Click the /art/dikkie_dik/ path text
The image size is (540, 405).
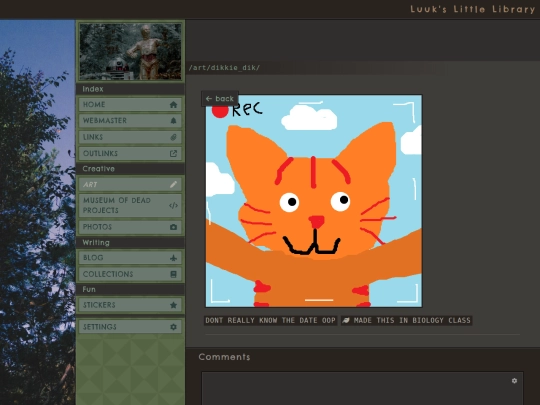224,68
